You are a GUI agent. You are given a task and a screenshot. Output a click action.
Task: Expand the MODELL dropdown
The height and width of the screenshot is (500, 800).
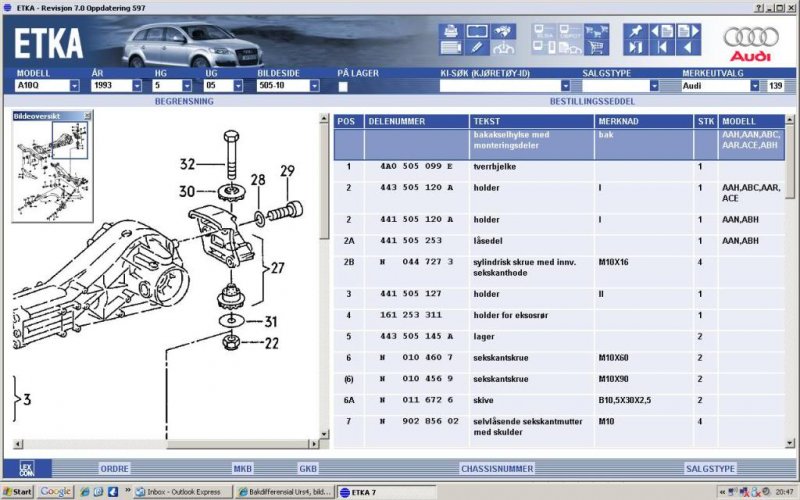coord(72,86)
